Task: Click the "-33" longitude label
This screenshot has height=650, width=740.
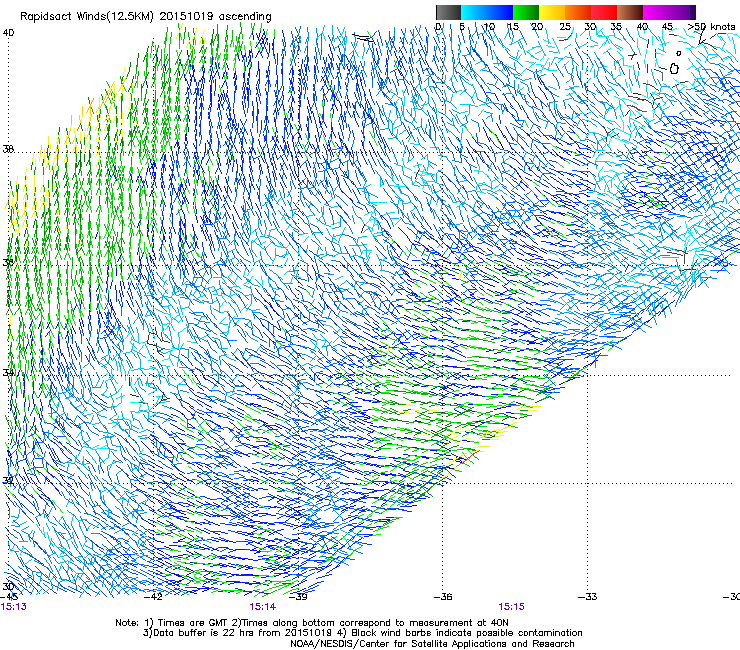Action: point(588,597)
